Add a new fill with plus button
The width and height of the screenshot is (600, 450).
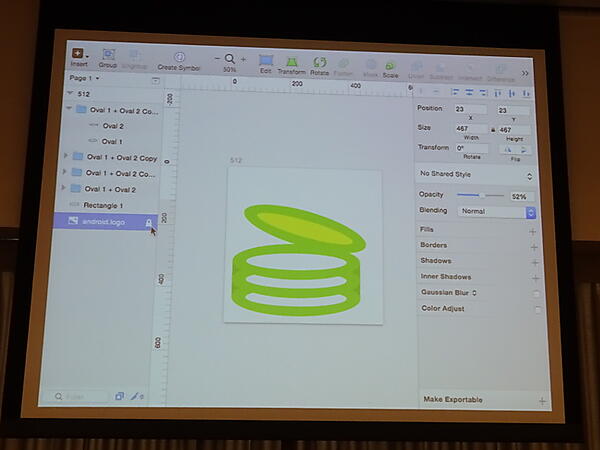534,230
